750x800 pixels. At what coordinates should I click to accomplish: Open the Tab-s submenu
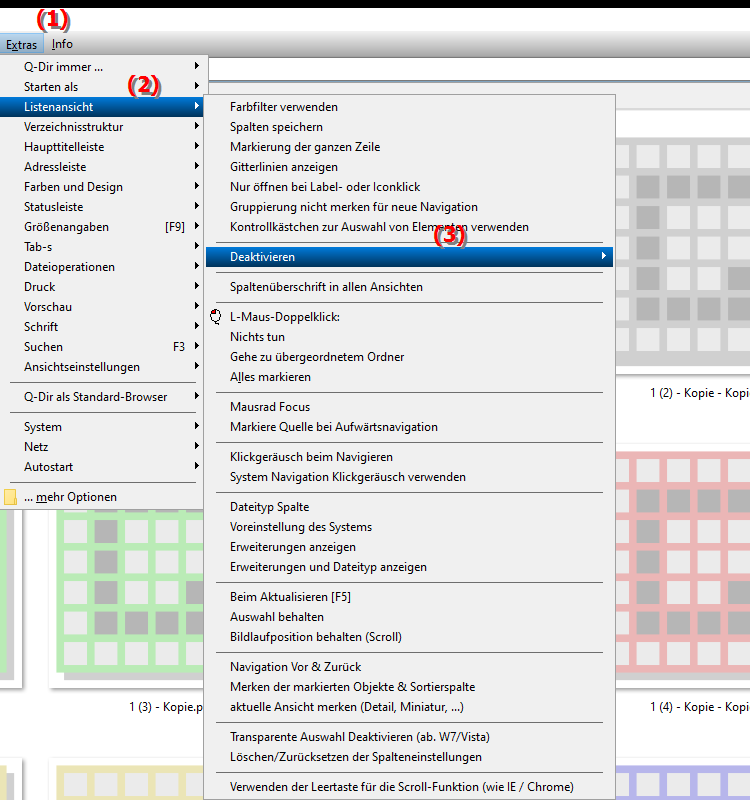click(x=102, y=247)
